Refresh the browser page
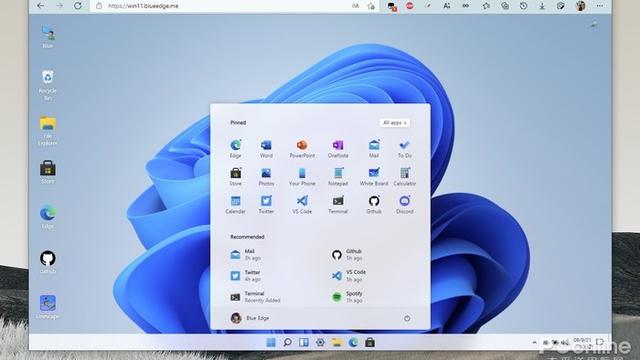The image size is (640, 360). (78, 6)
